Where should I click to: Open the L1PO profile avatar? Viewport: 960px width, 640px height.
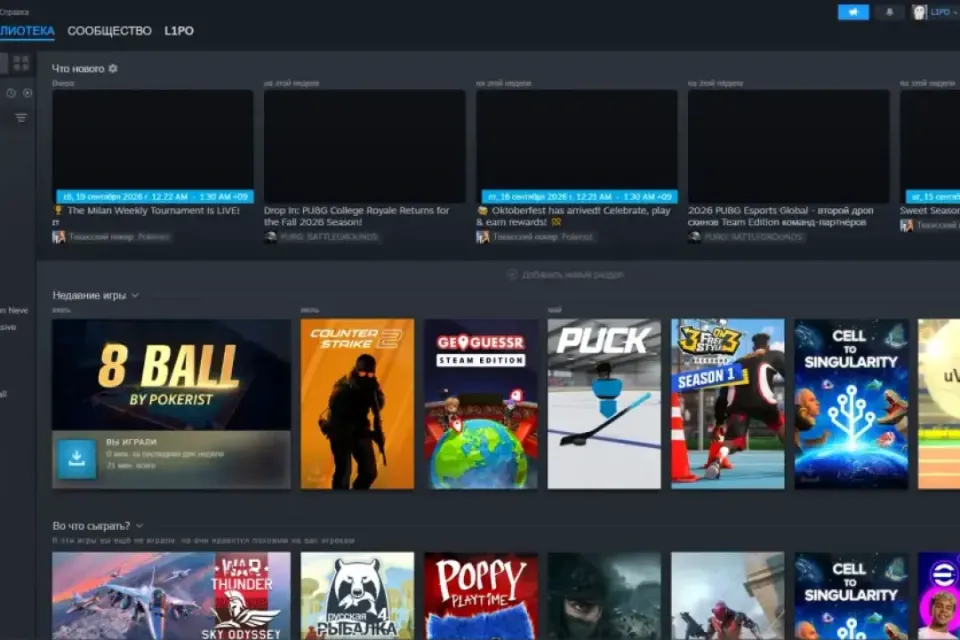919,12
